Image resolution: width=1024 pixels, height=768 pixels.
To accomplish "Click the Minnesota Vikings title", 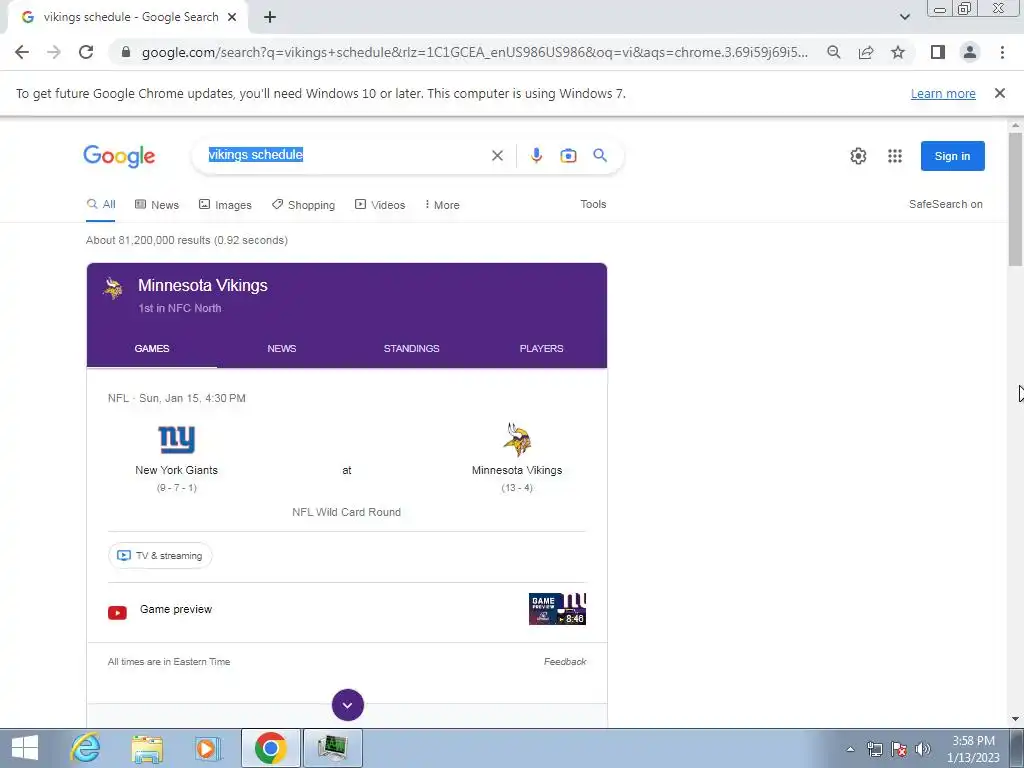I will tap(202, 285).
